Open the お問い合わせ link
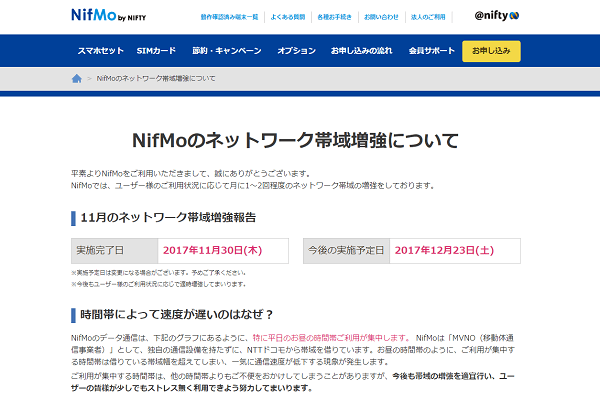Image resolution: width=600 pixels, height=400 pixels. pyautogui.click(x=381, y=17)
